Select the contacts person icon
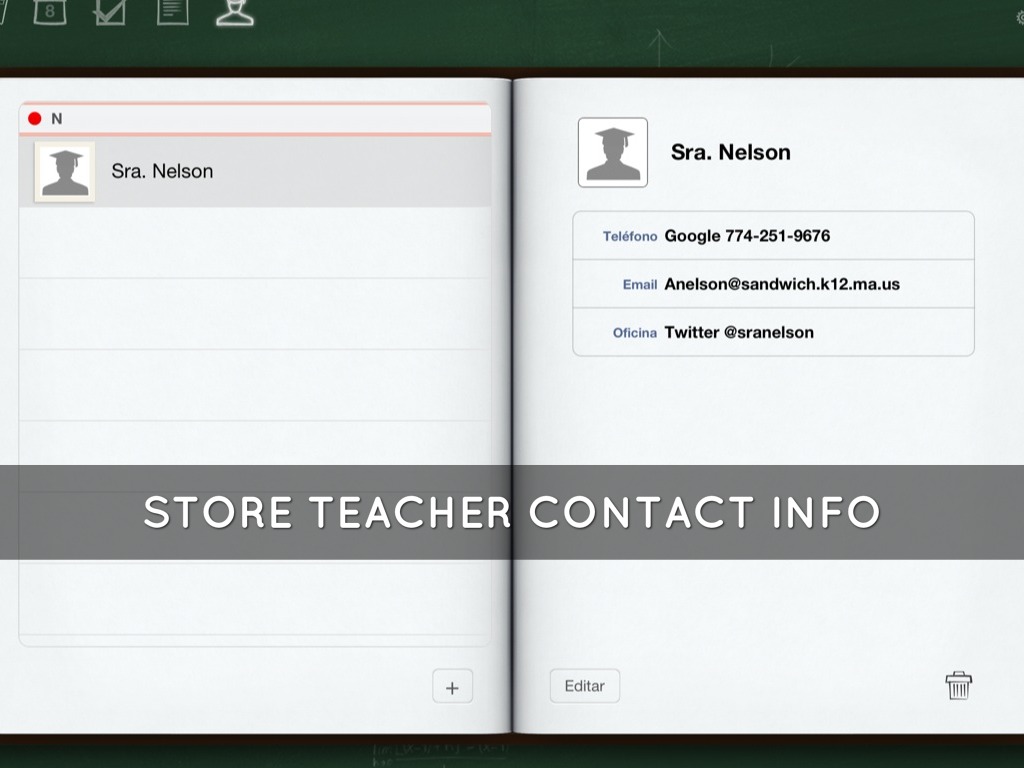Screen dimensions: 1024x768 click(235, 11)
